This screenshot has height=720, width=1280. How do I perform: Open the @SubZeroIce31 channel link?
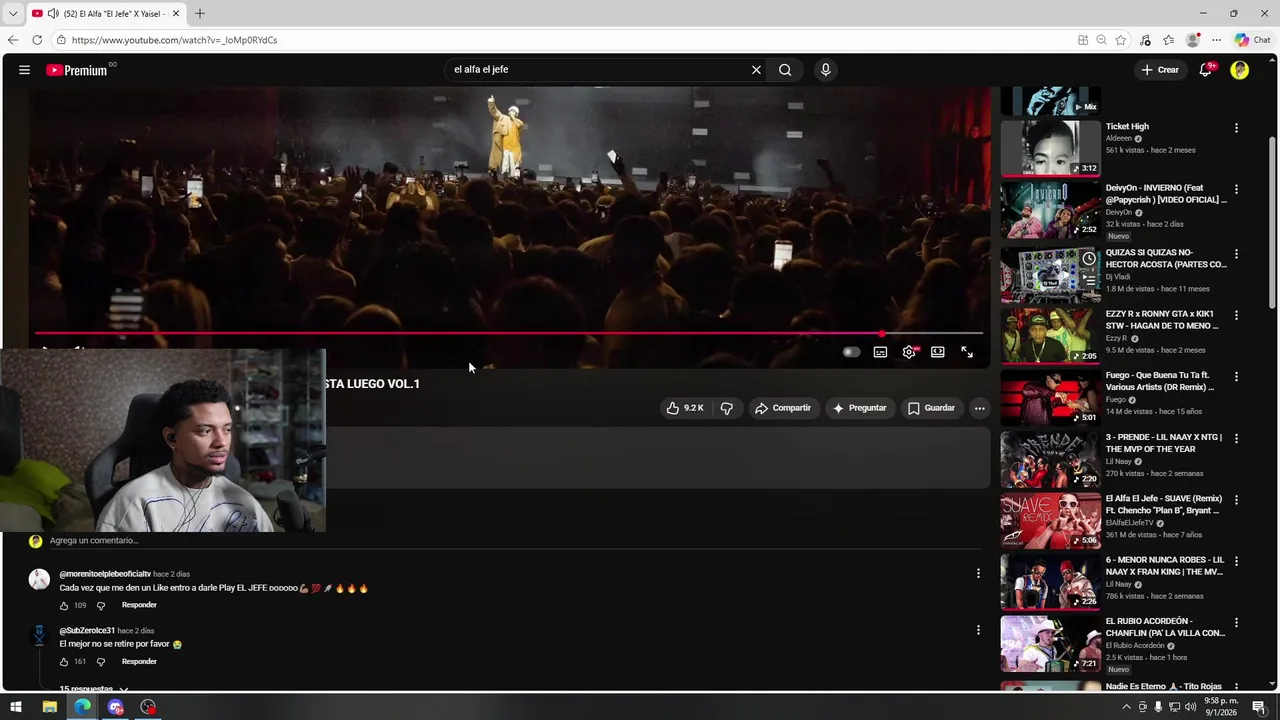[87, 631]
